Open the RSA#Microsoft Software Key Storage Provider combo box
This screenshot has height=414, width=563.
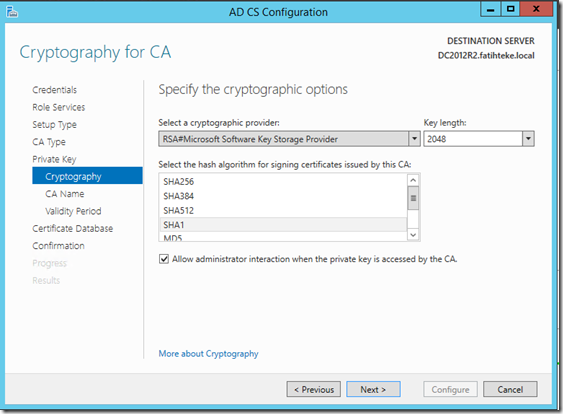(x=289, y=139)
